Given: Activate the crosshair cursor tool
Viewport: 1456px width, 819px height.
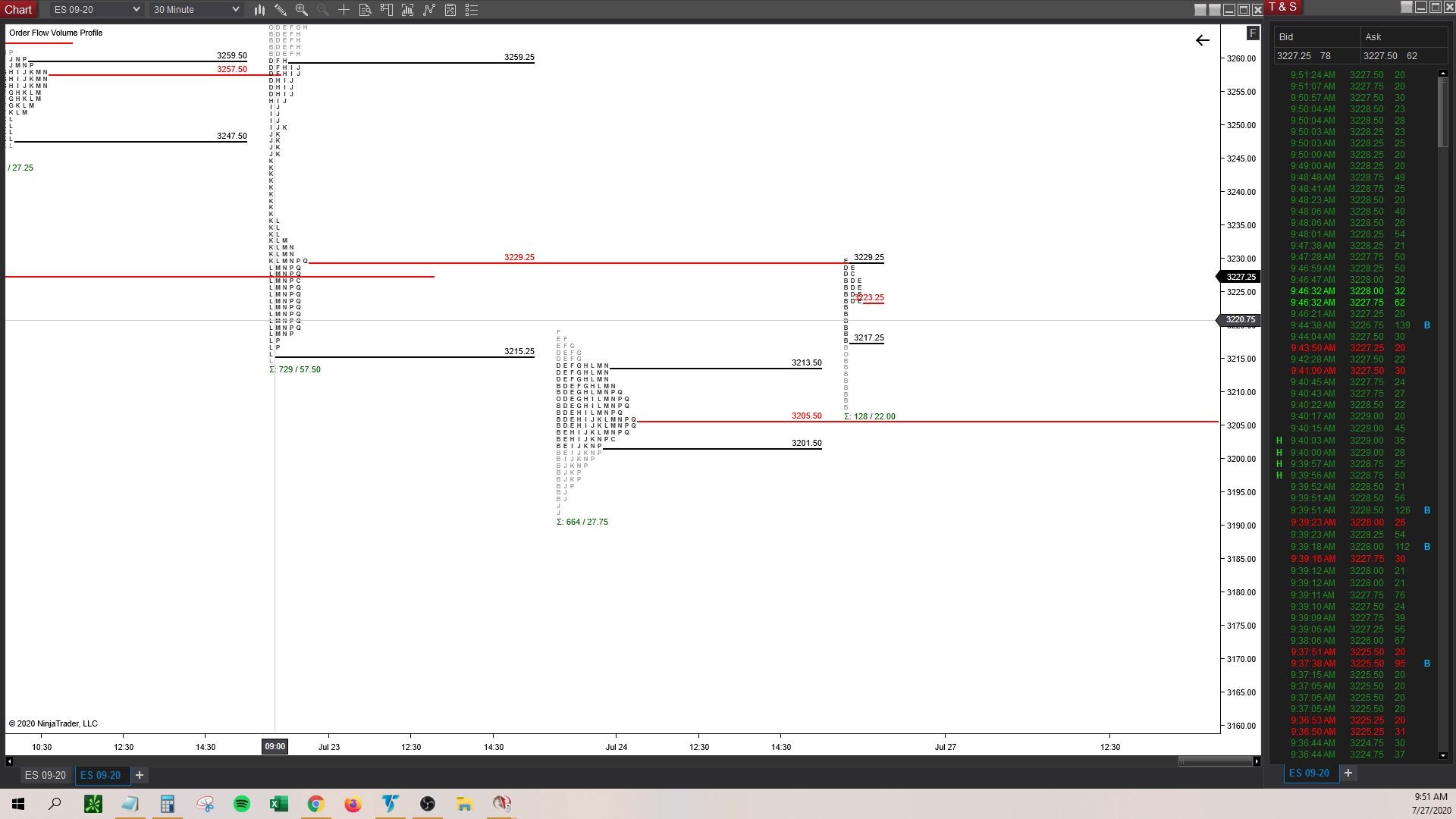Looking at the screenshot, I should (344, 10).
